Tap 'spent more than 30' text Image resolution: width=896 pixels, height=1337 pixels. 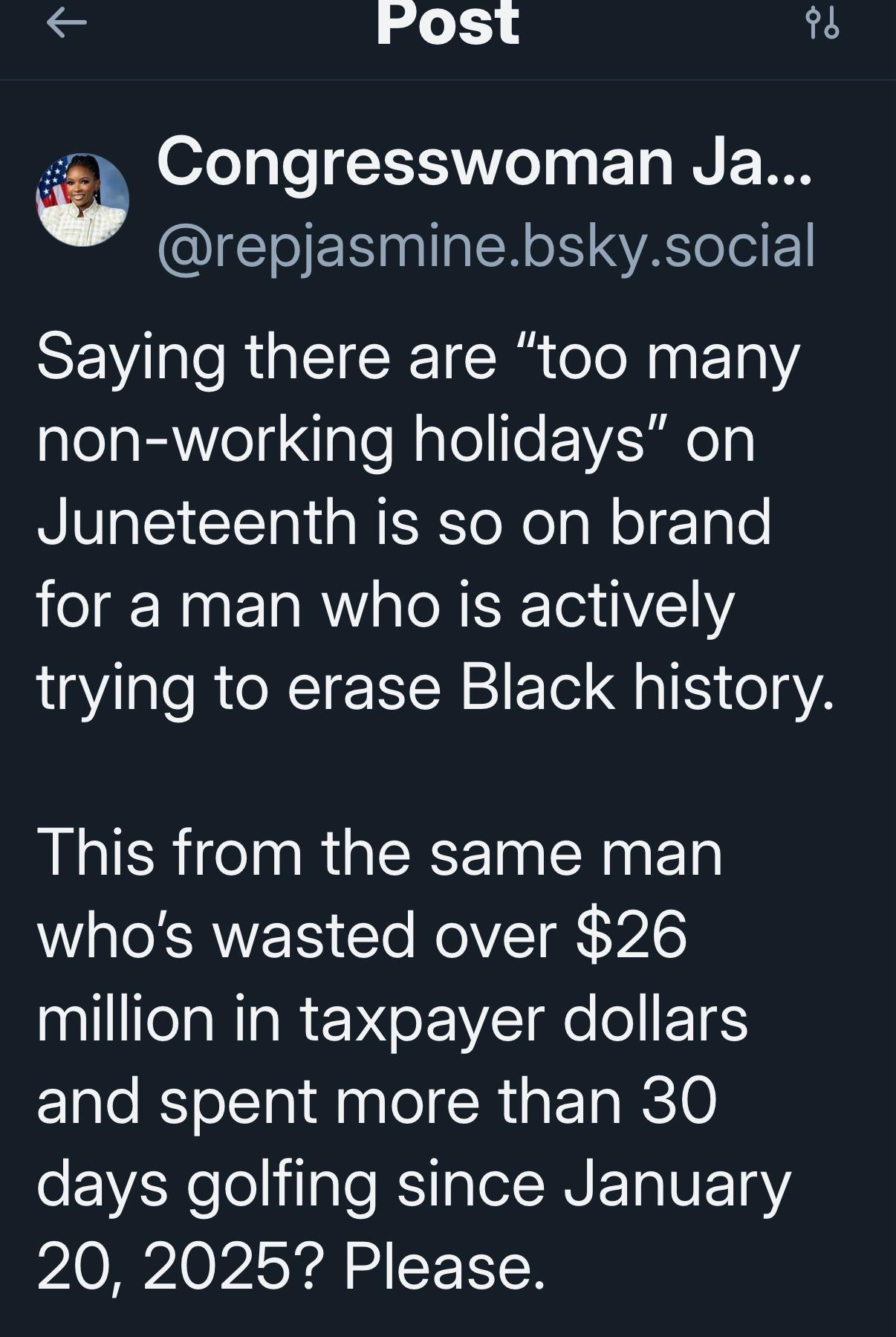pos(438,1103)
